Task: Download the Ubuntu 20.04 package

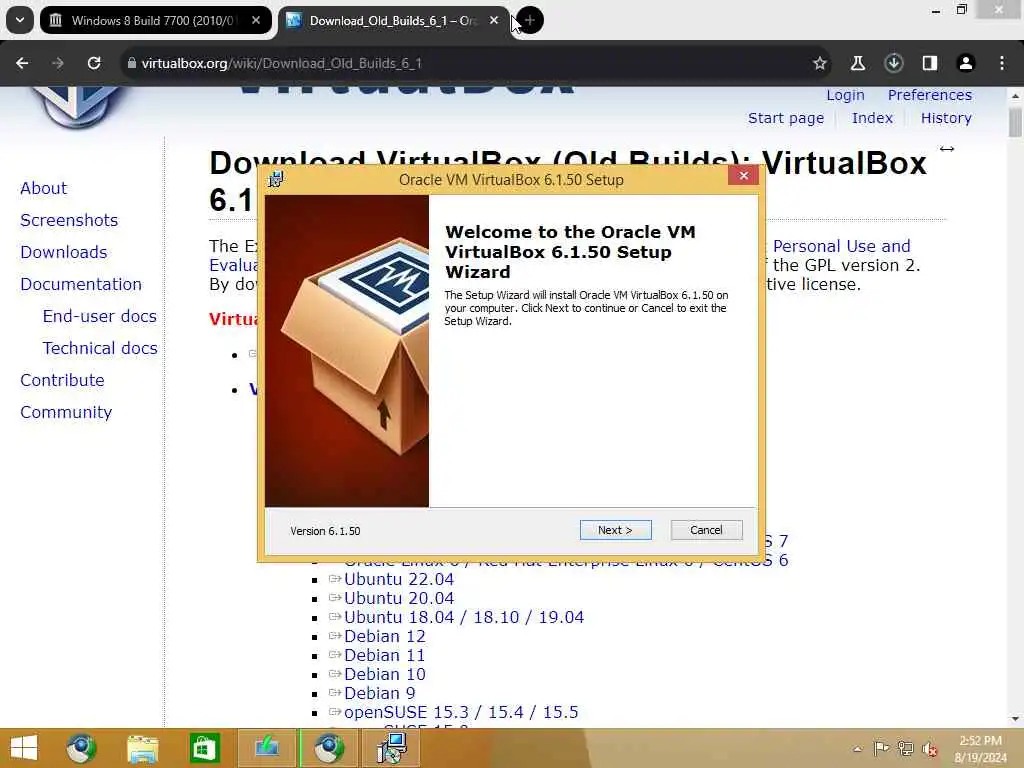Action: point(398,598)
